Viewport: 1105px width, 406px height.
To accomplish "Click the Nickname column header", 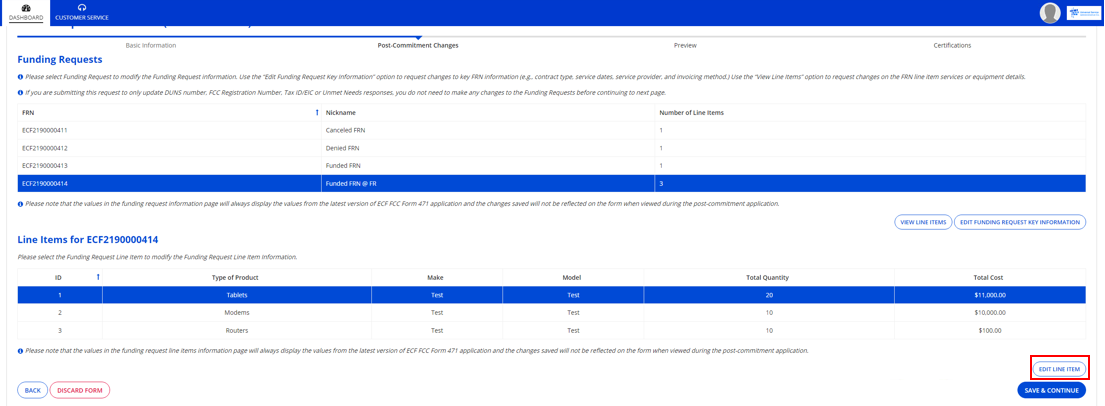I will [x=488, y=113].
